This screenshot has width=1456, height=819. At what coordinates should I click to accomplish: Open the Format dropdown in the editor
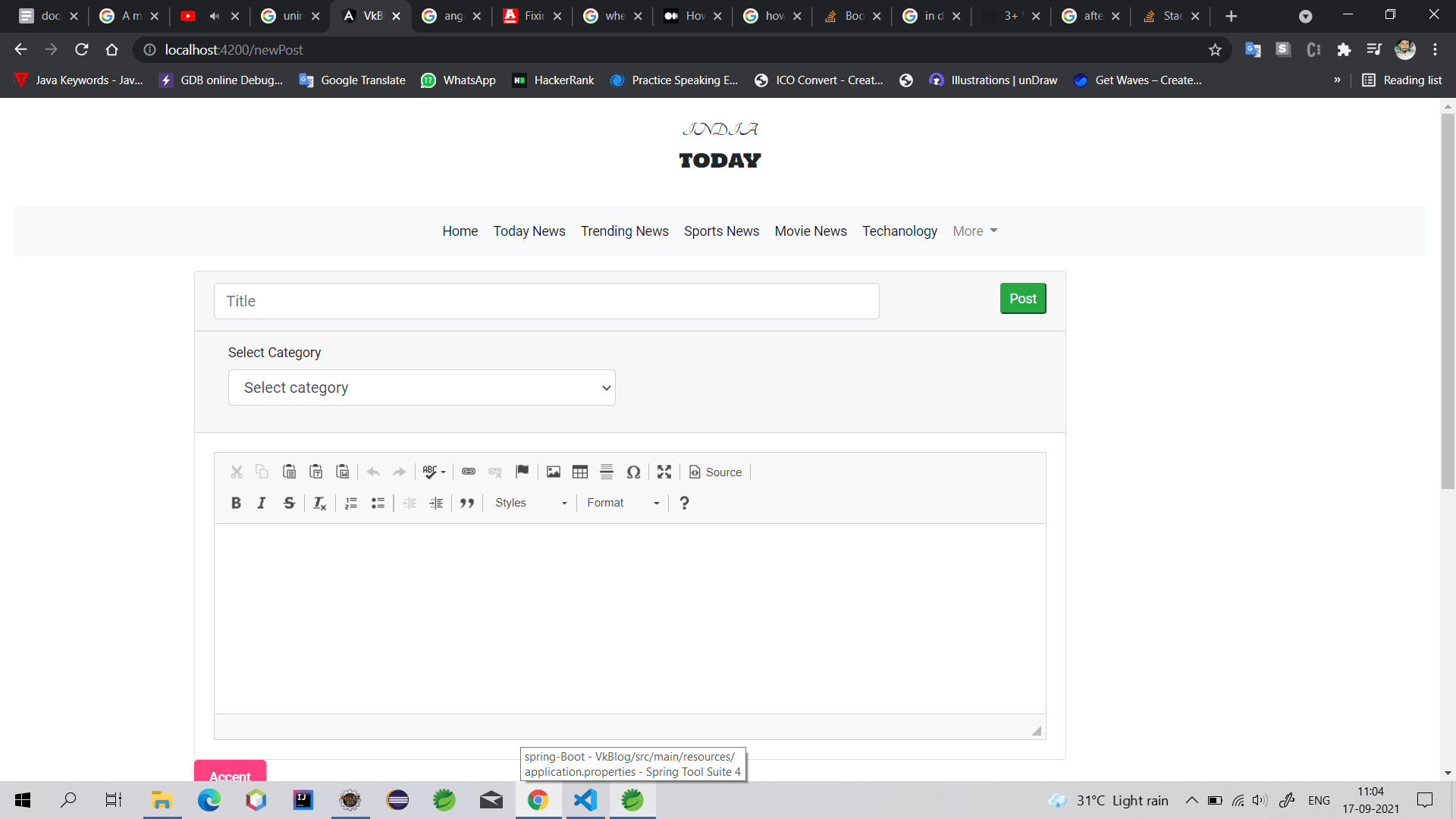[x=620, y=503]
